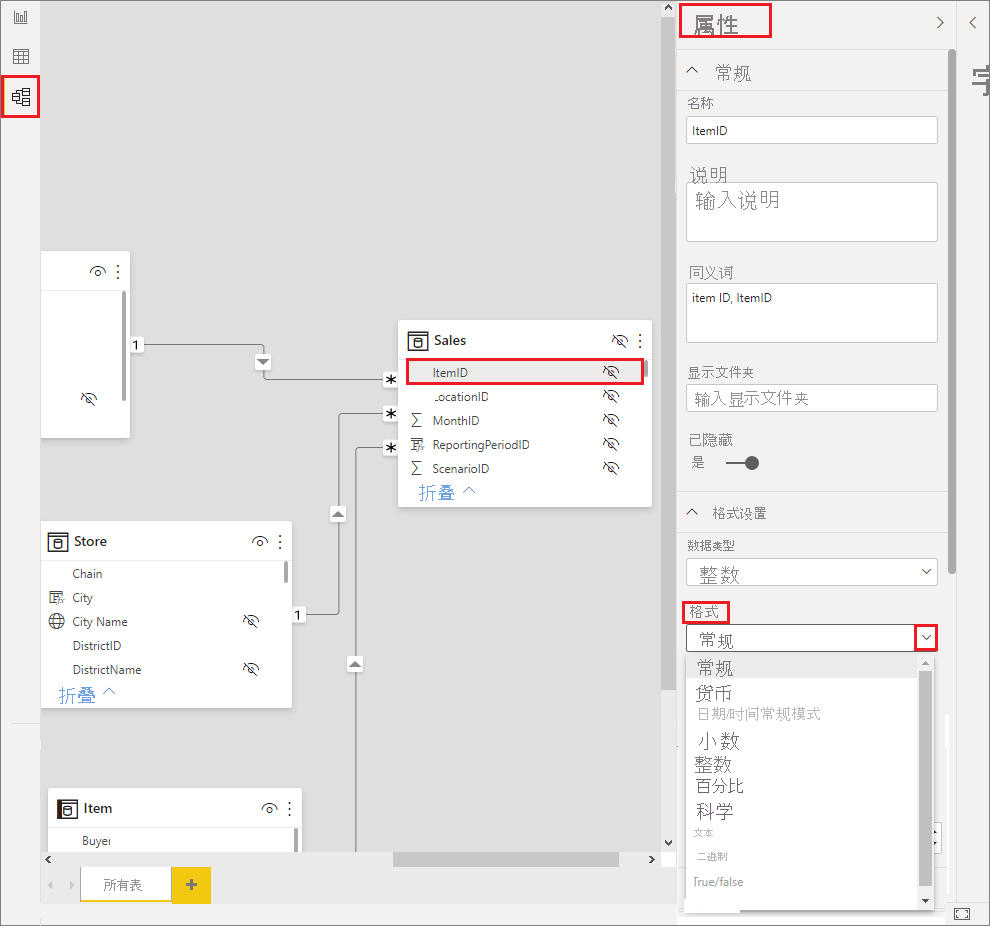Image resolution: width=990 pixels, height=926 pixels.
Task: Click calculated column icon beside ReportingPeriodID
Action: [417, 444]
